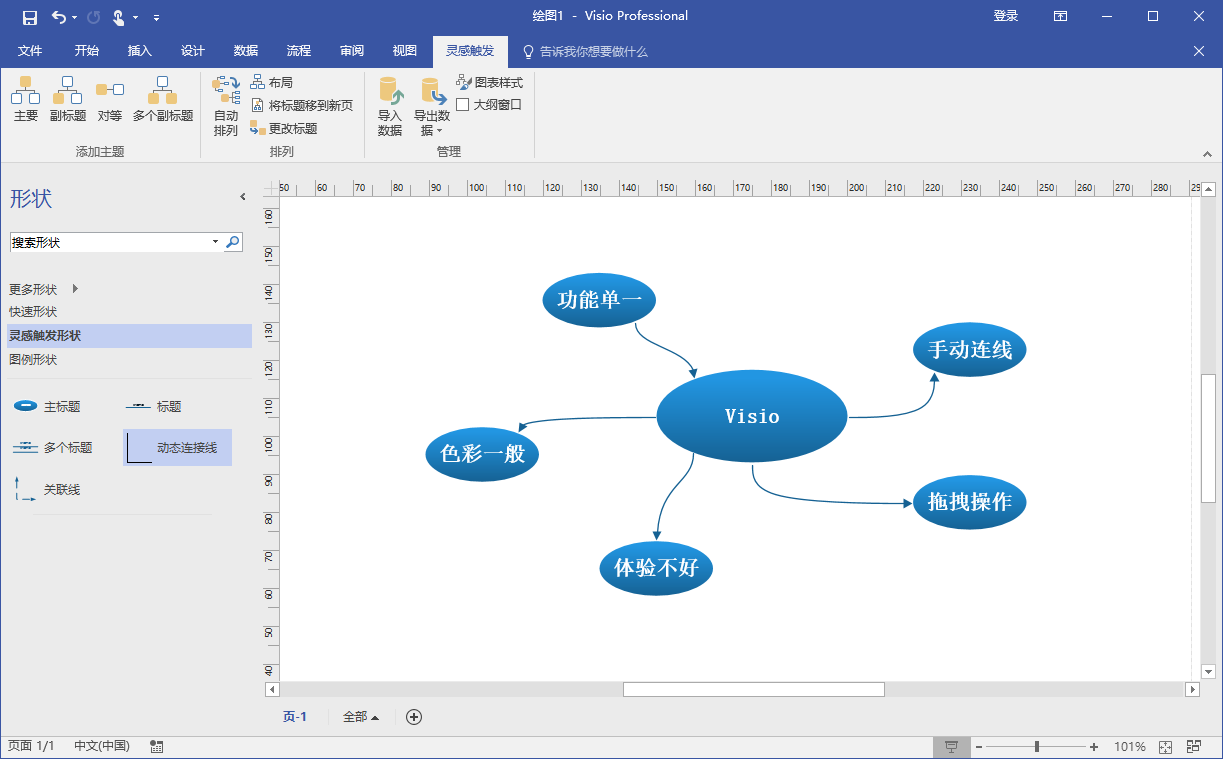Open the 布局 layout command
The height and width of the screenshot is (759, 1223).
click(x=272, y=83)
